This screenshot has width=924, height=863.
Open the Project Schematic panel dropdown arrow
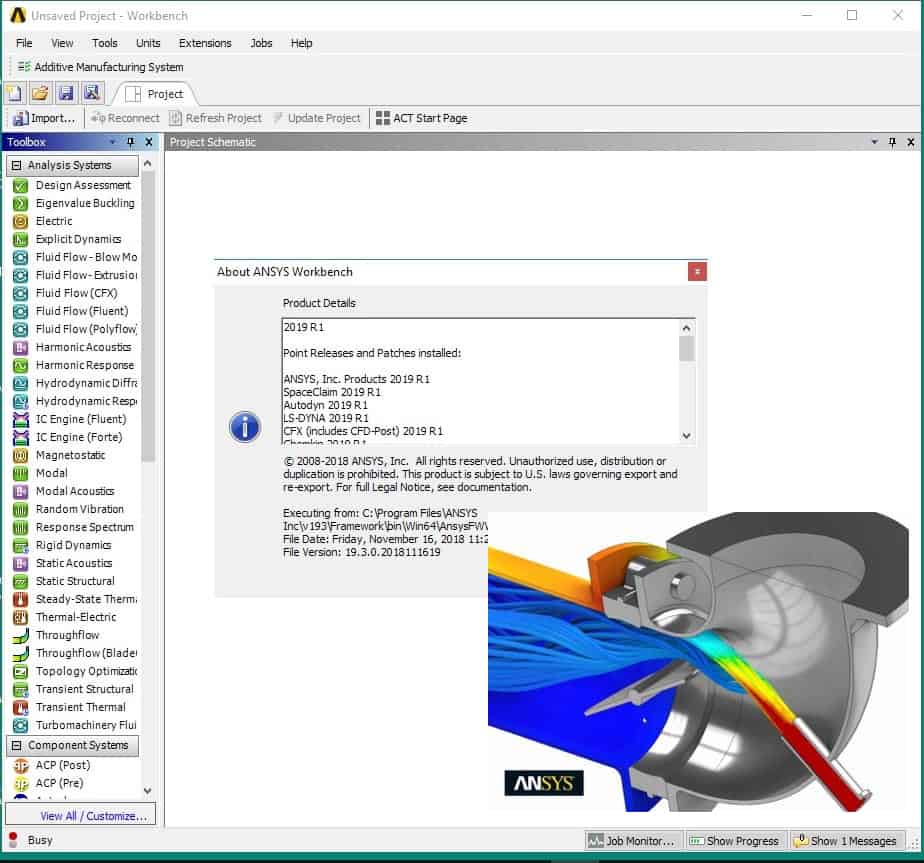[x=874, y=142]
